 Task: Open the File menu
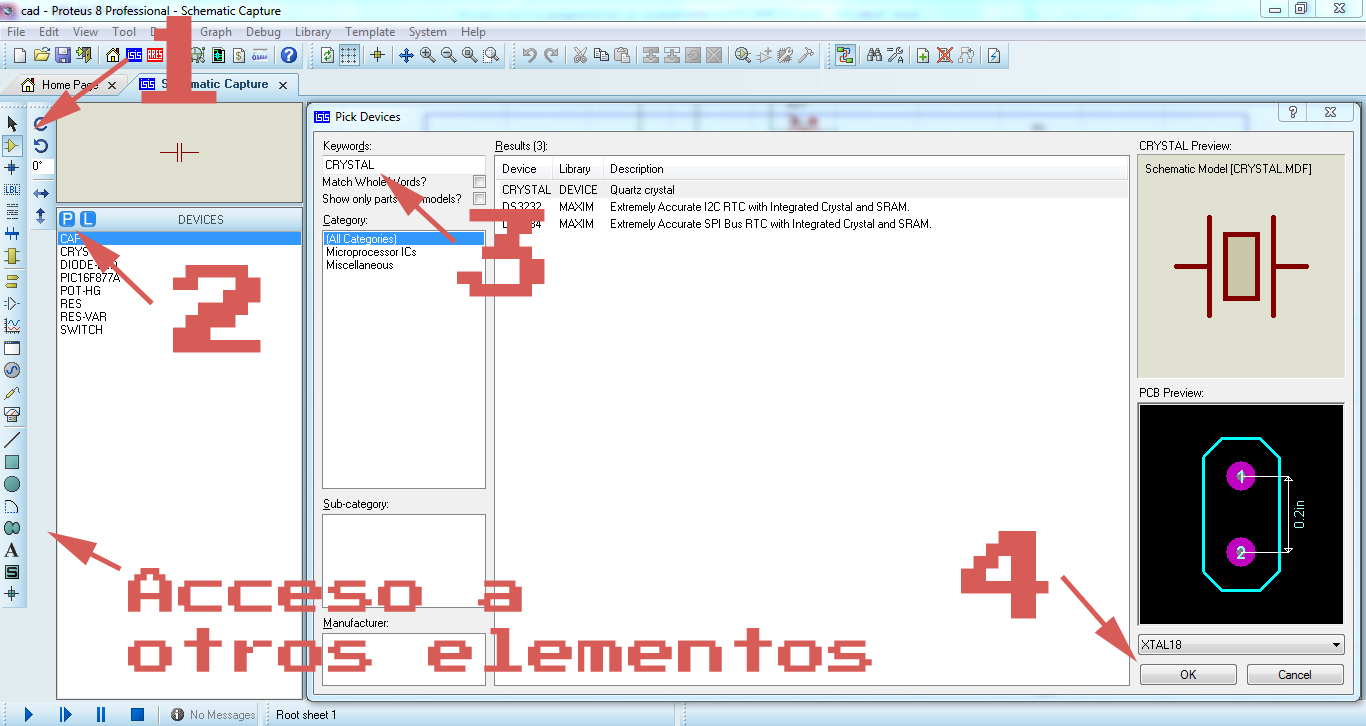pyautogui.click(x=16, y=32)
